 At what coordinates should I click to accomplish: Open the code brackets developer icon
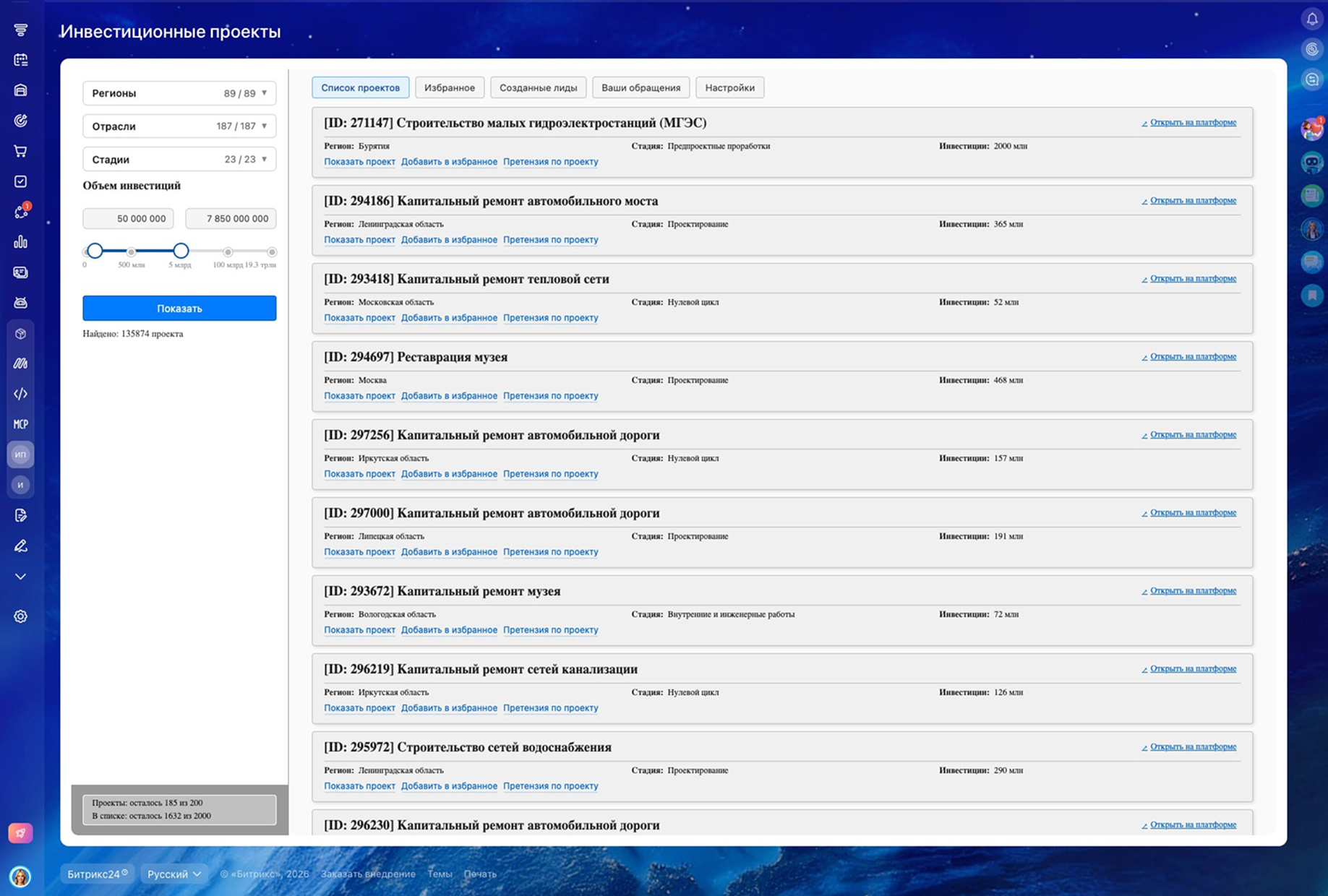pyautogui.click(x=20, y=394)
